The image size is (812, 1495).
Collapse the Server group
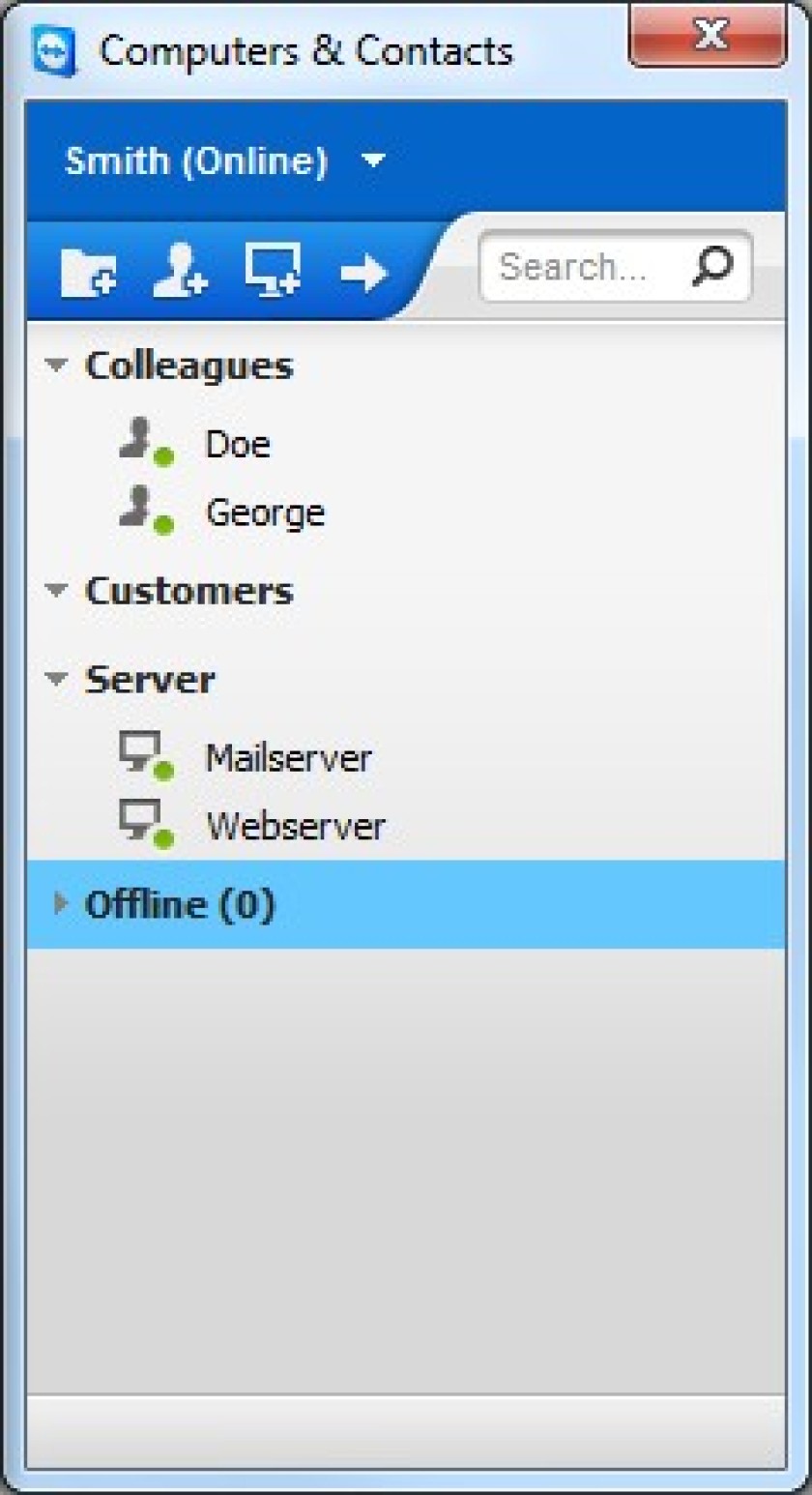point(57,679)
